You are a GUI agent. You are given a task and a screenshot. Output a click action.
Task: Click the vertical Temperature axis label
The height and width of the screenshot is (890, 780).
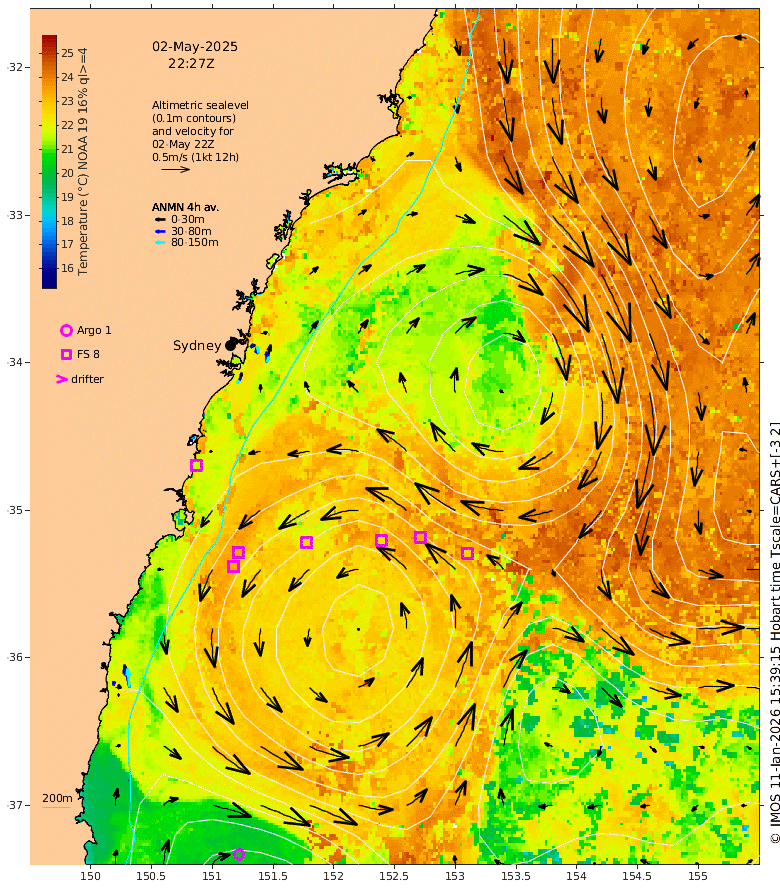(83, 161)
